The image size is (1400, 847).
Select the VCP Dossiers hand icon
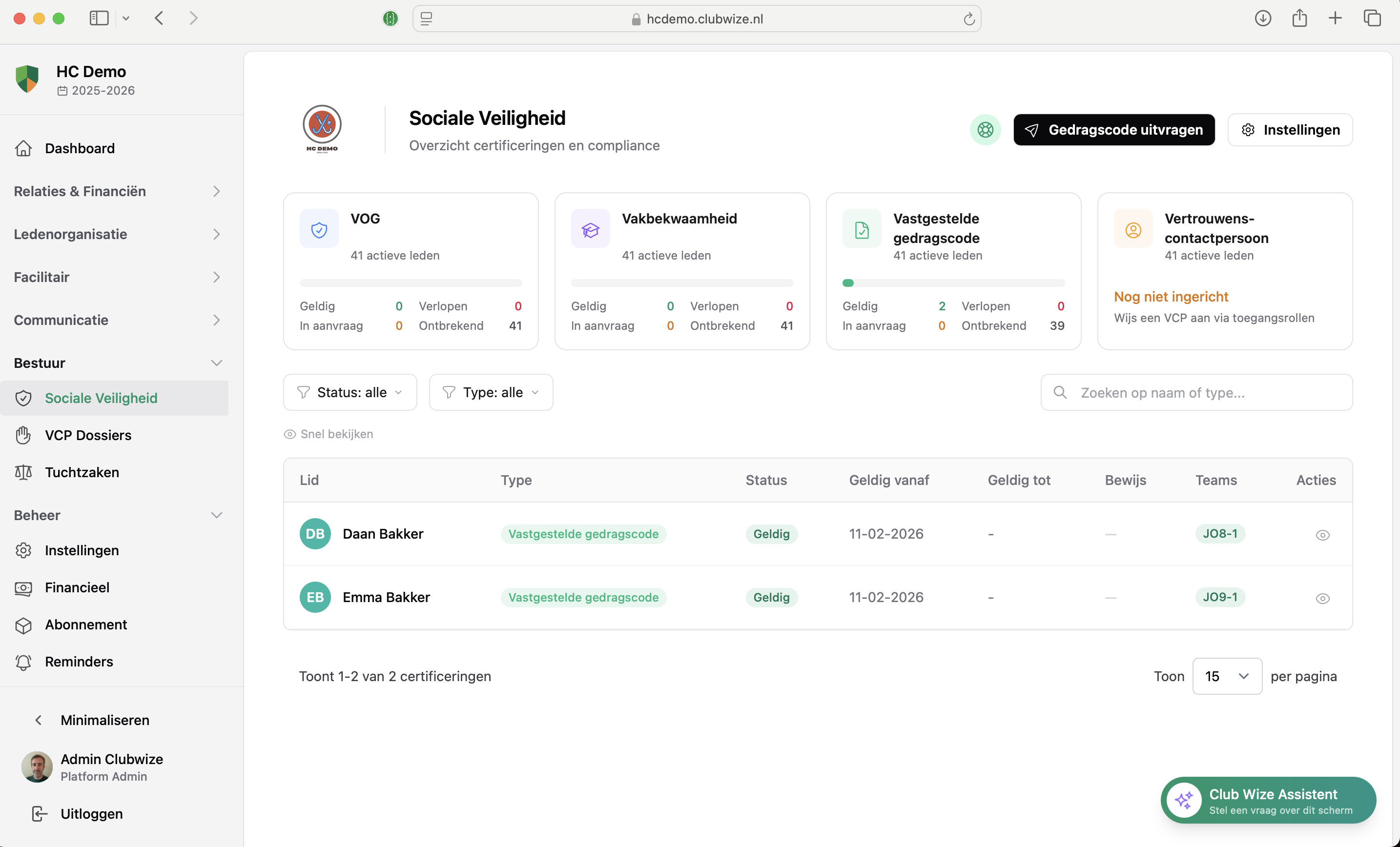[x=23, y=435]
